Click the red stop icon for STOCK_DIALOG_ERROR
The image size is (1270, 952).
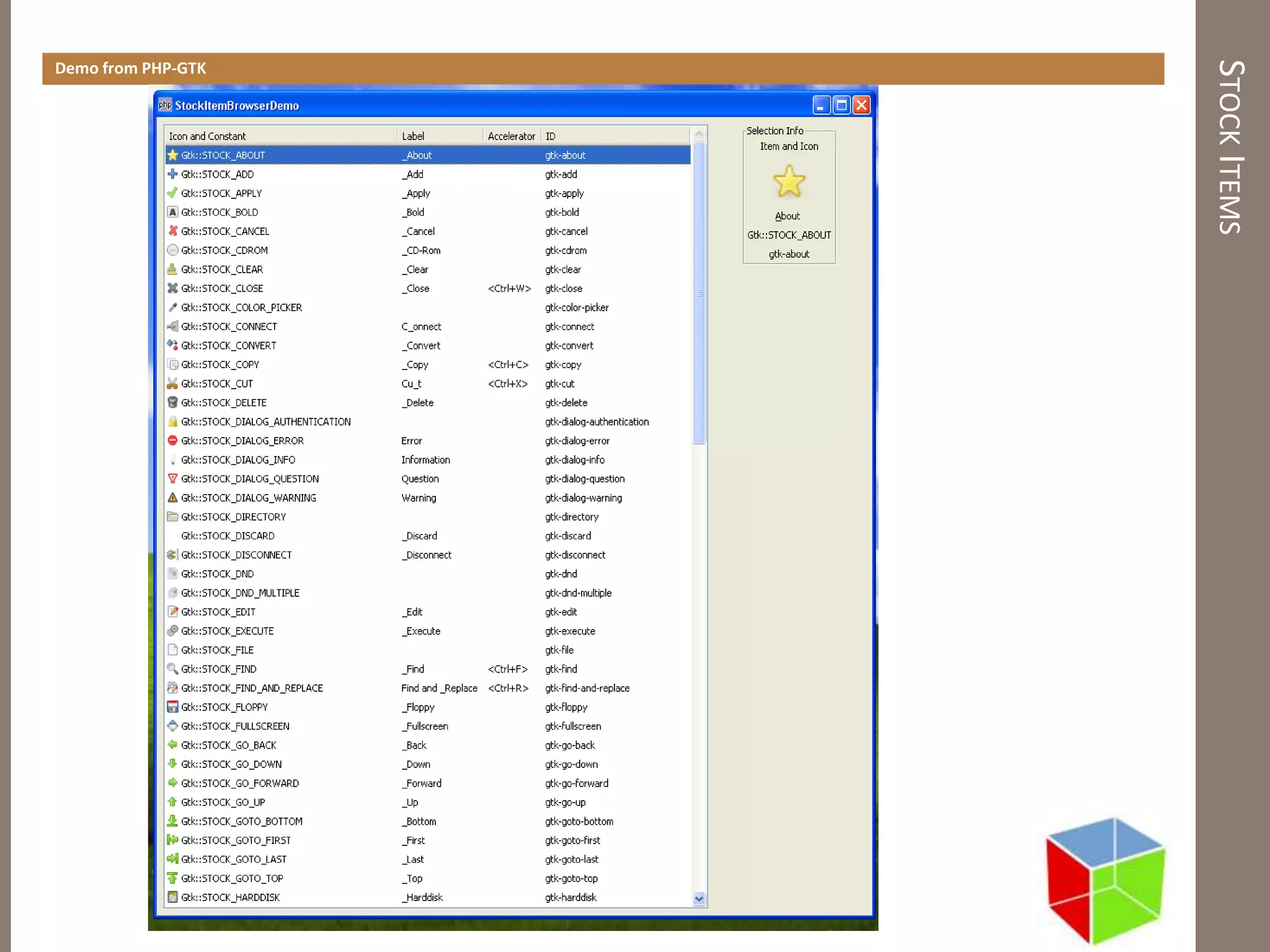pos(172,440)
